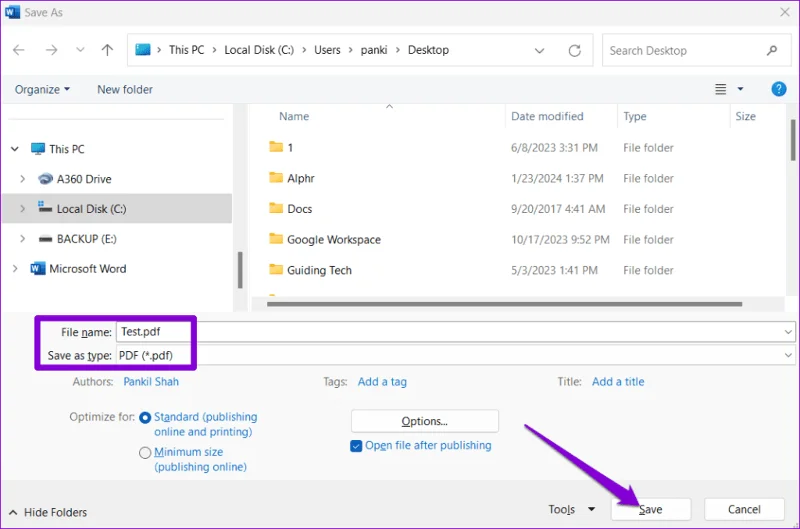Open the Organize menu
800x529 pixels.
tap(42, 90)
